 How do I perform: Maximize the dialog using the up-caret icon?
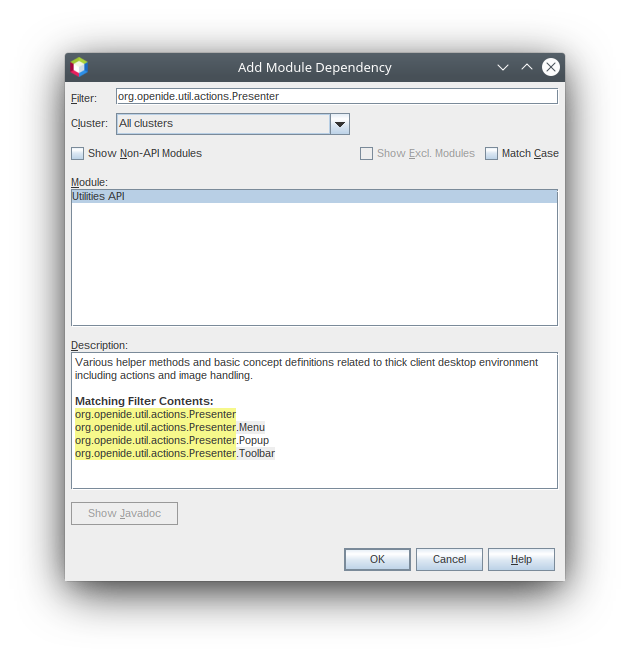527,67
